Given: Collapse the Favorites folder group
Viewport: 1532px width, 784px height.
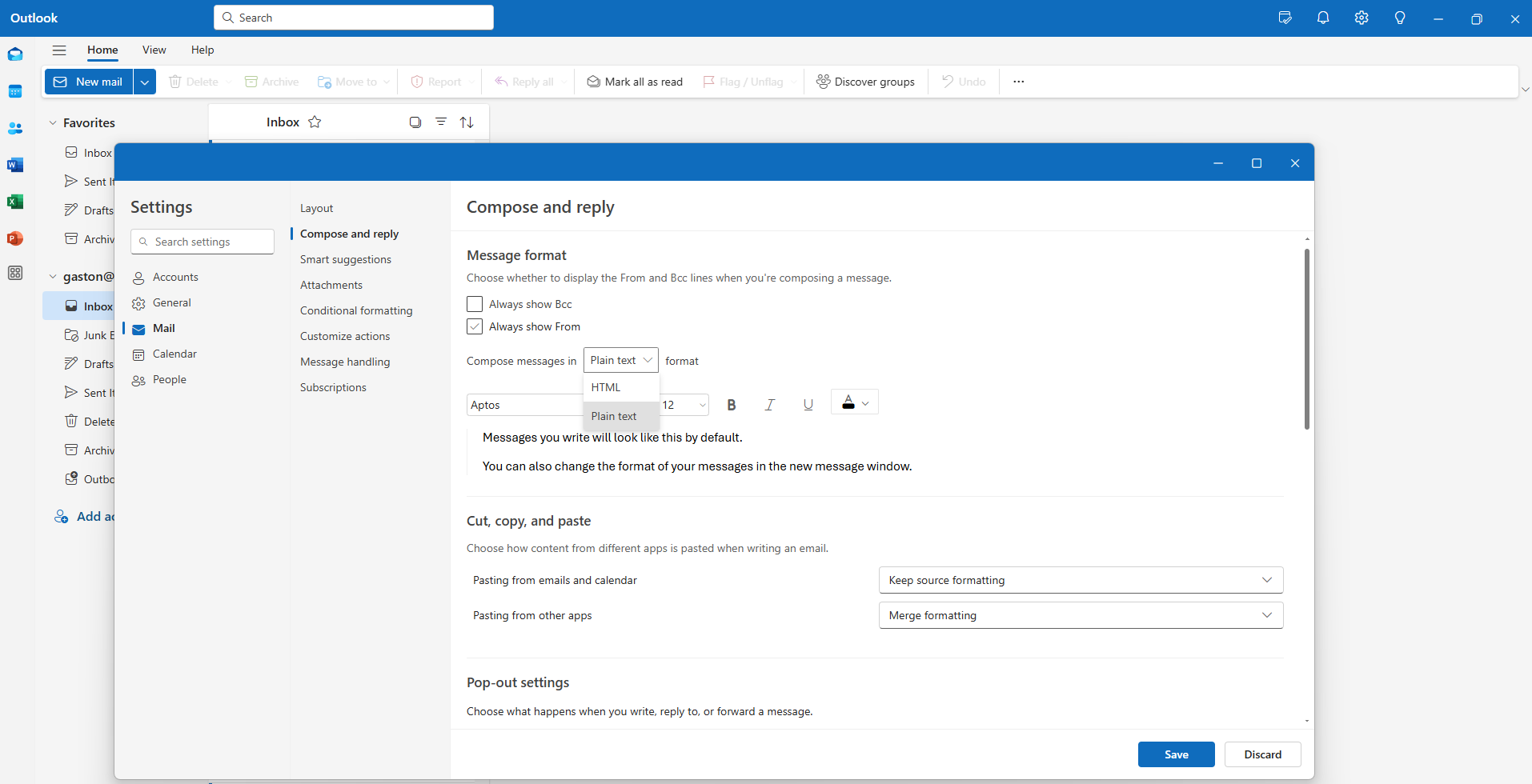Looking at the screenshot, I should coord(53,122).
